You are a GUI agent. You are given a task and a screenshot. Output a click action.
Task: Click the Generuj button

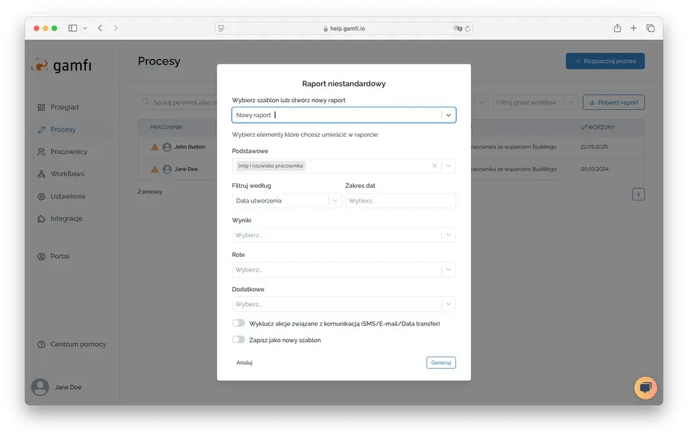tap(441, 362)
